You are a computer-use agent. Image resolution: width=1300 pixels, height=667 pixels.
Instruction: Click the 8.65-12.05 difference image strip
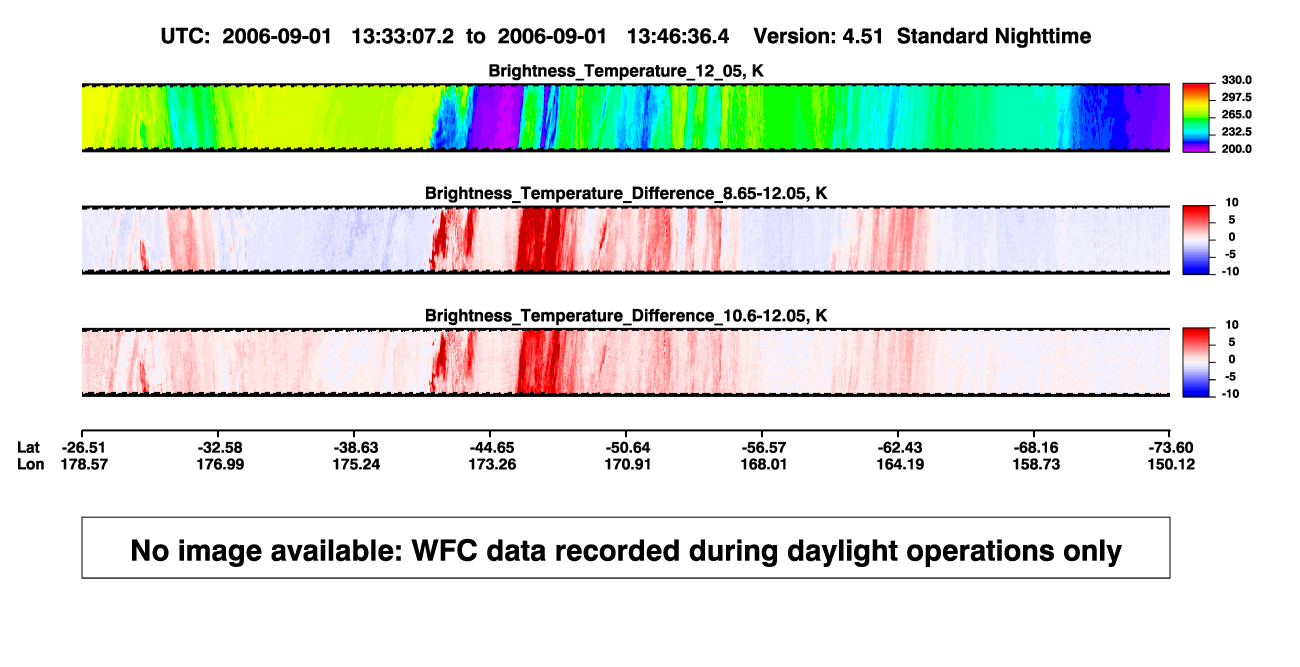pyautogui.click(x=625, y=239)
